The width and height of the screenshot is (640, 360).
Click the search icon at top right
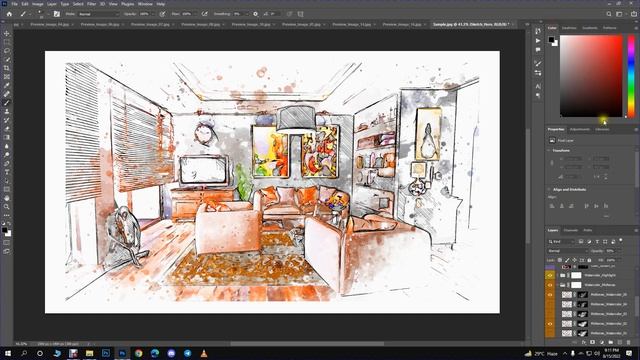point(609,14)
